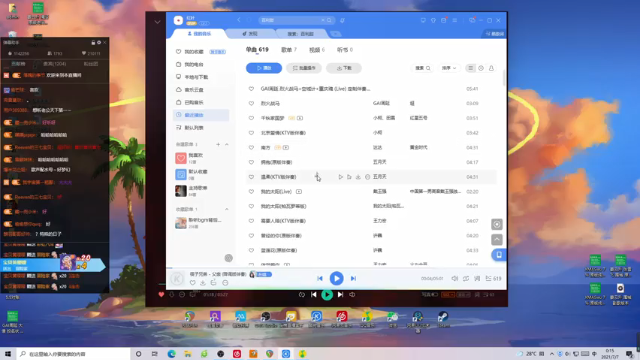Open the 排序 sort dropdown
The height and width of the screenshot is (360, 640).
point(449,68)
